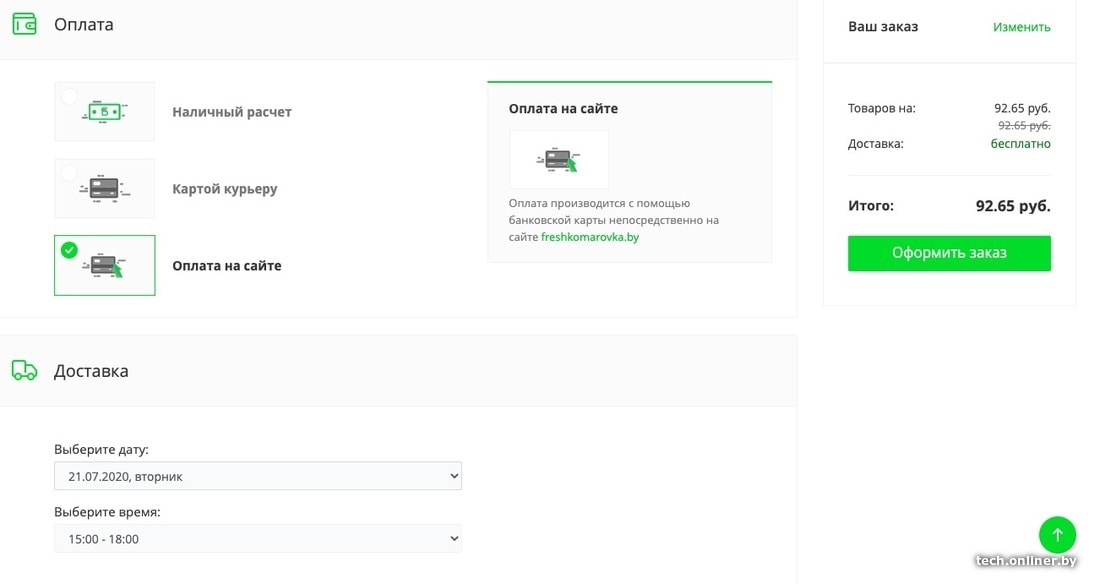The height and width of the screenshot is (584, 1100).
Task: Select the Картой курьеру radio circle
Action: point(69,173)
